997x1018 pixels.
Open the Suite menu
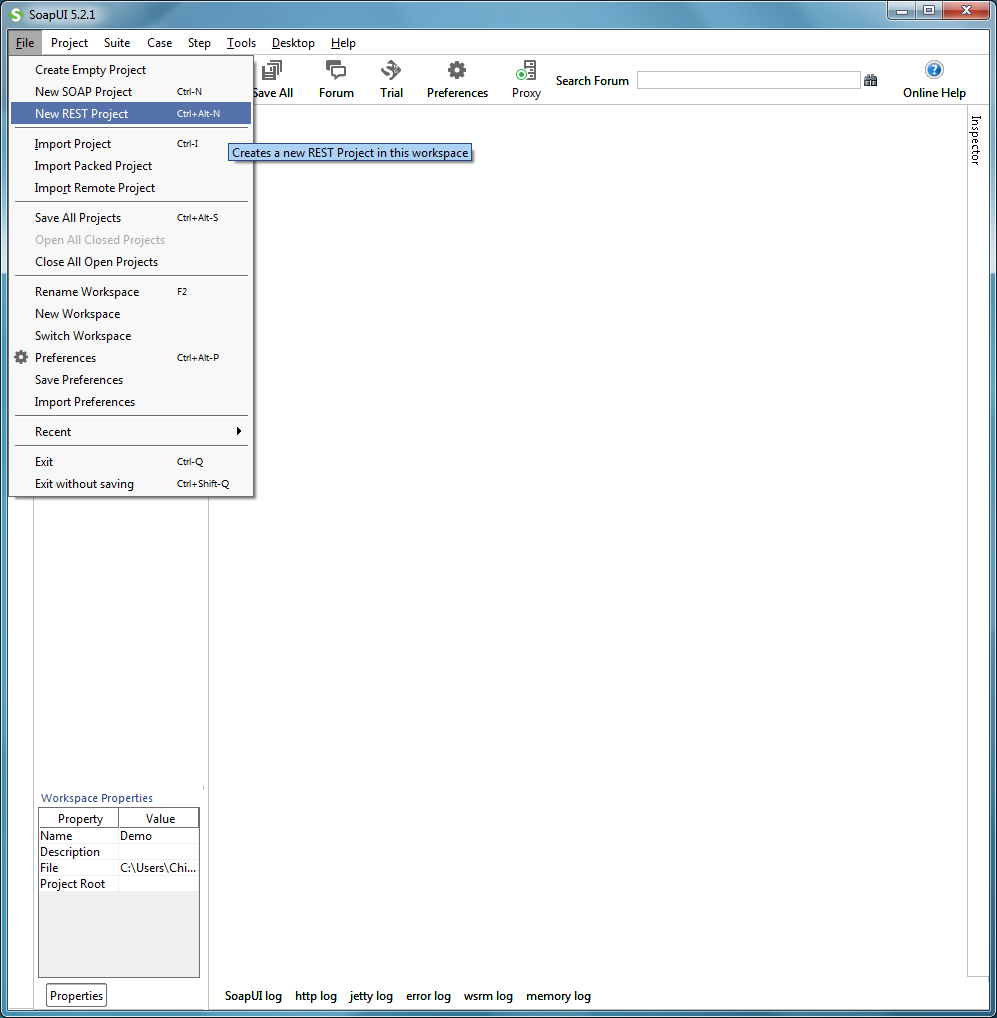[x=117, y=43]
